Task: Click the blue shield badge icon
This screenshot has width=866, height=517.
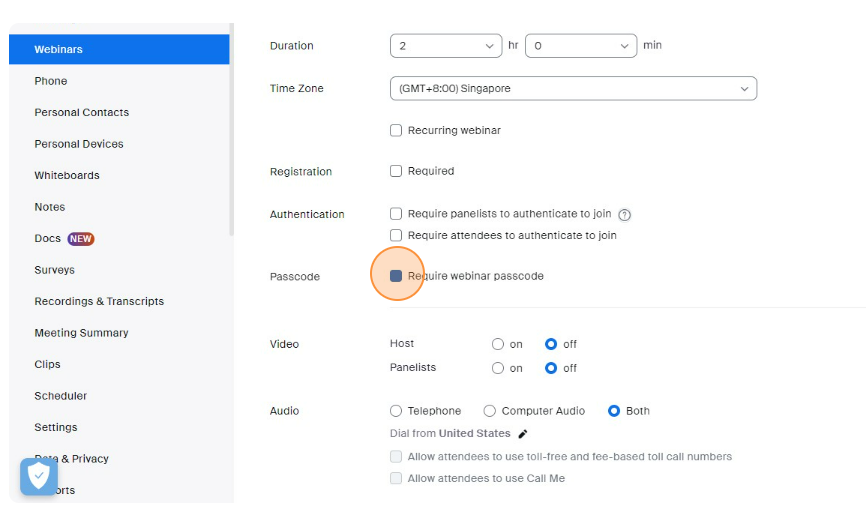Action: [x=39, y=477]
